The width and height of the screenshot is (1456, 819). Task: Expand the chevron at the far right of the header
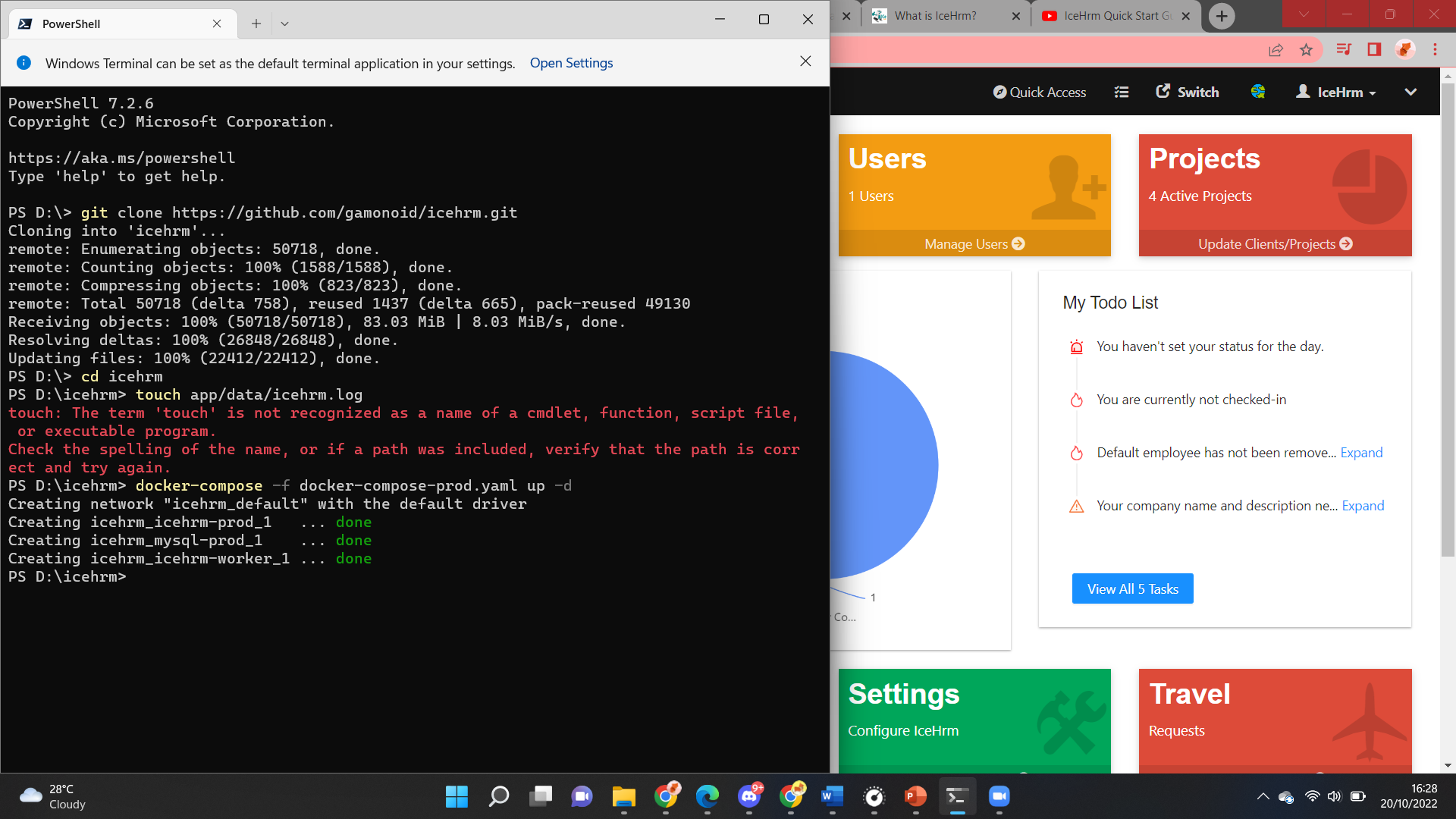1410,92
